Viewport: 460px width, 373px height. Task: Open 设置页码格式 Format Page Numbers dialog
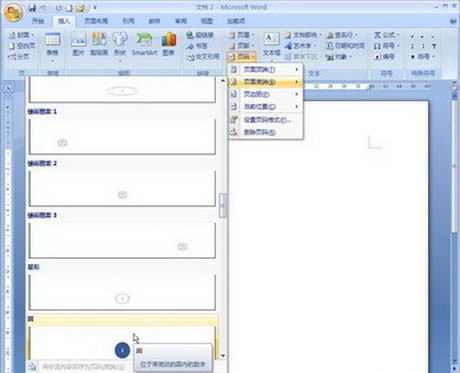265,120
